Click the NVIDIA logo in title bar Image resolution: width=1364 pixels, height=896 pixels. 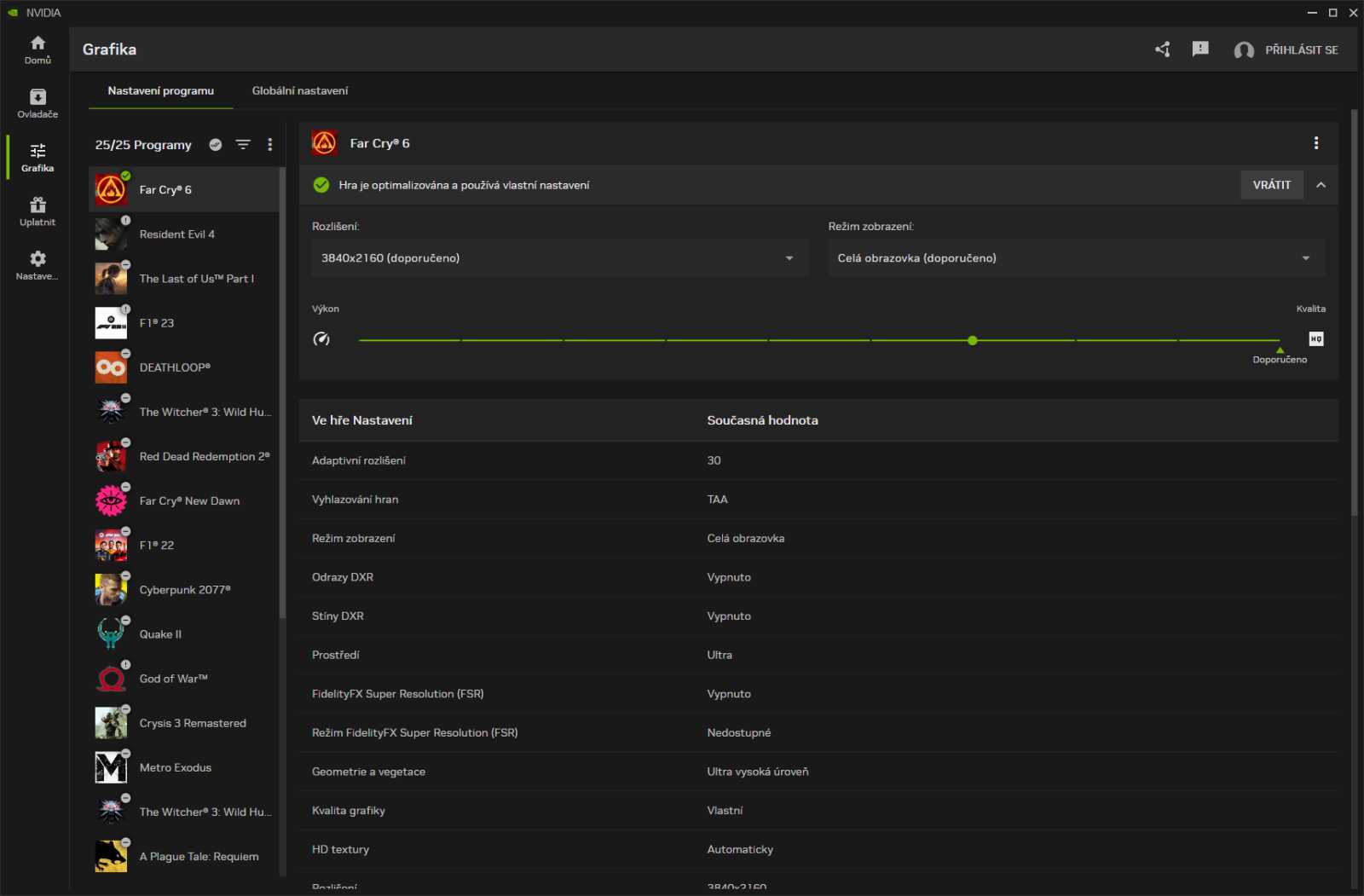pyautogui.click(x=13, y=13)
